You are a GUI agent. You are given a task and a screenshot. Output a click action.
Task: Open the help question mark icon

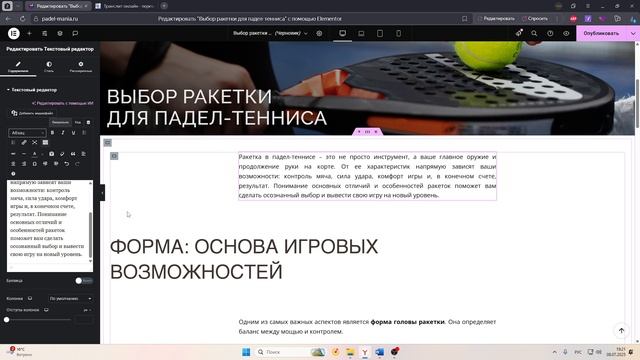550,33
